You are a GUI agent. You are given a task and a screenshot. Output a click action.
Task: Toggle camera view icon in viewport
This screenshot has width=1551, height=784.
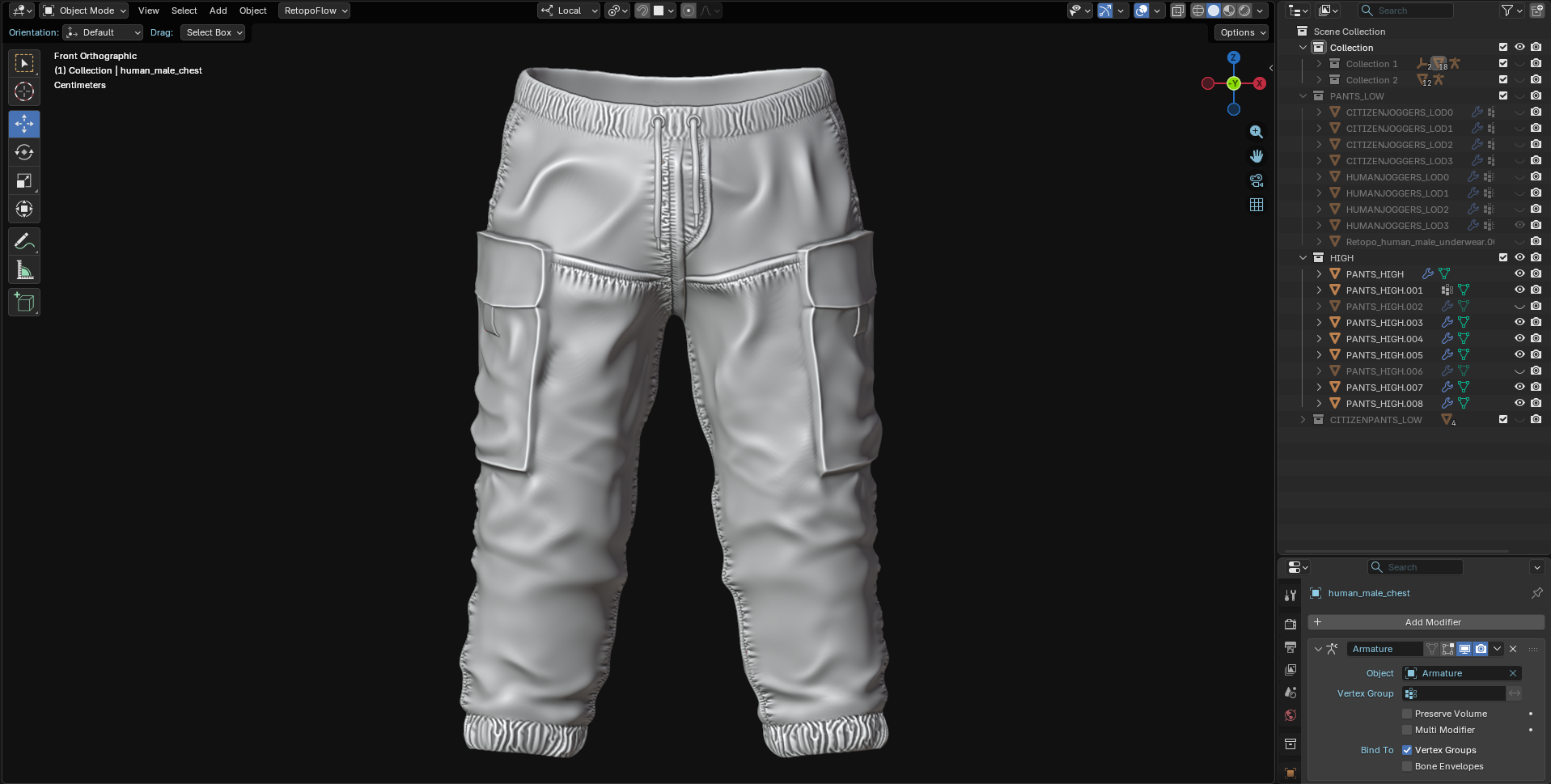click(x=1256, y=180)
